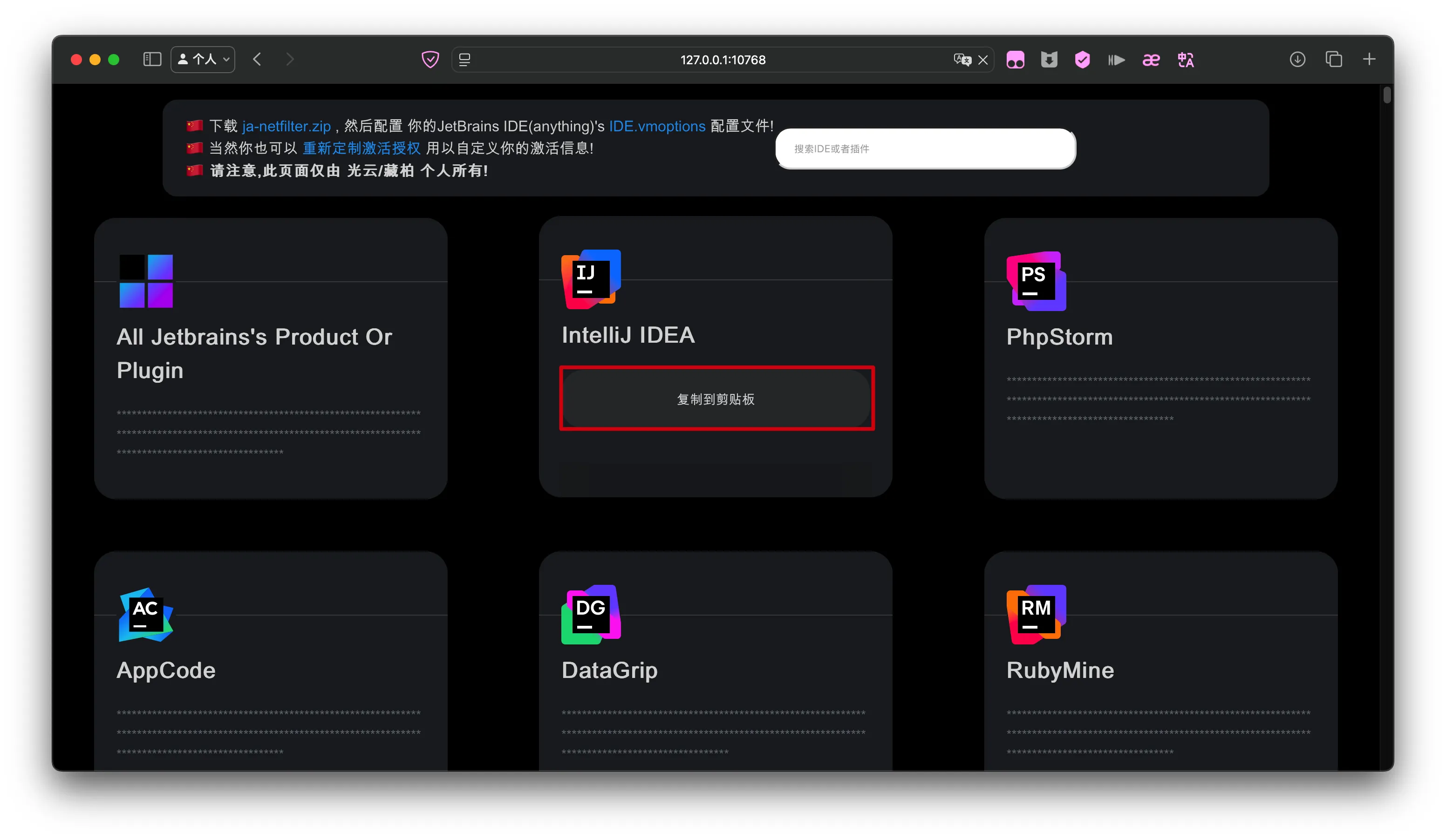Open the translate extension icon in toolbar
1446x840 pixels.
1186,60
